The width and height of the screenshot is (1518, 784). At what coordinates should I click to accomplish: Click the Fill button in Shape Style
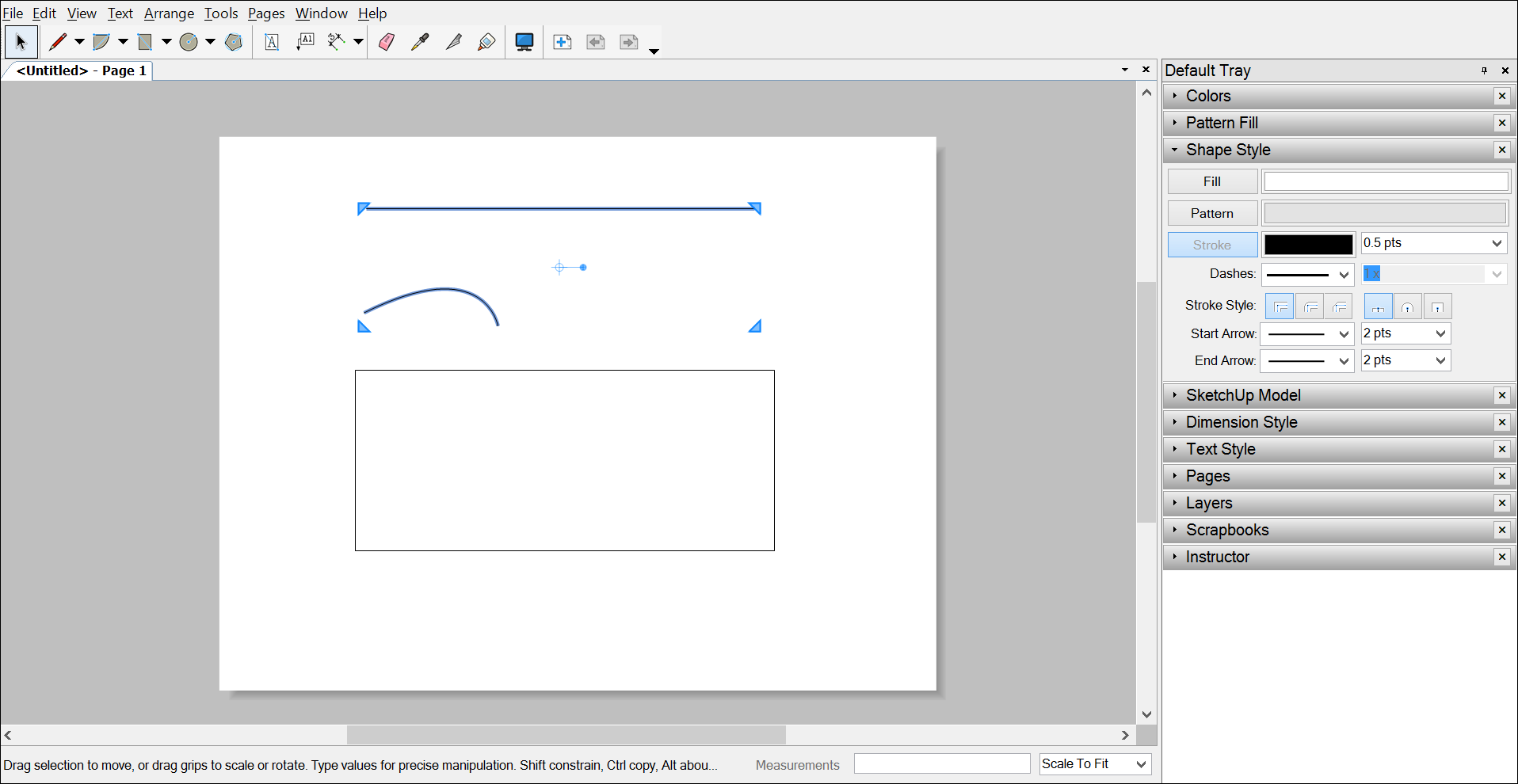click(x=1211, y=181)
